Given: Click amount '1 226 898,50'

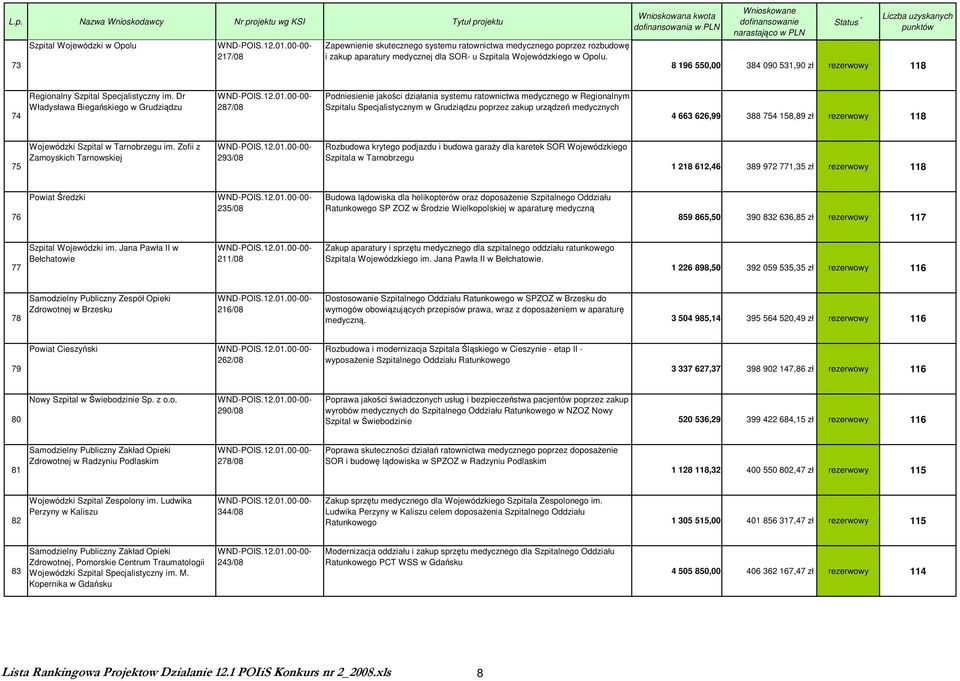Looking at the screenshot, I should tap(696, 268).
